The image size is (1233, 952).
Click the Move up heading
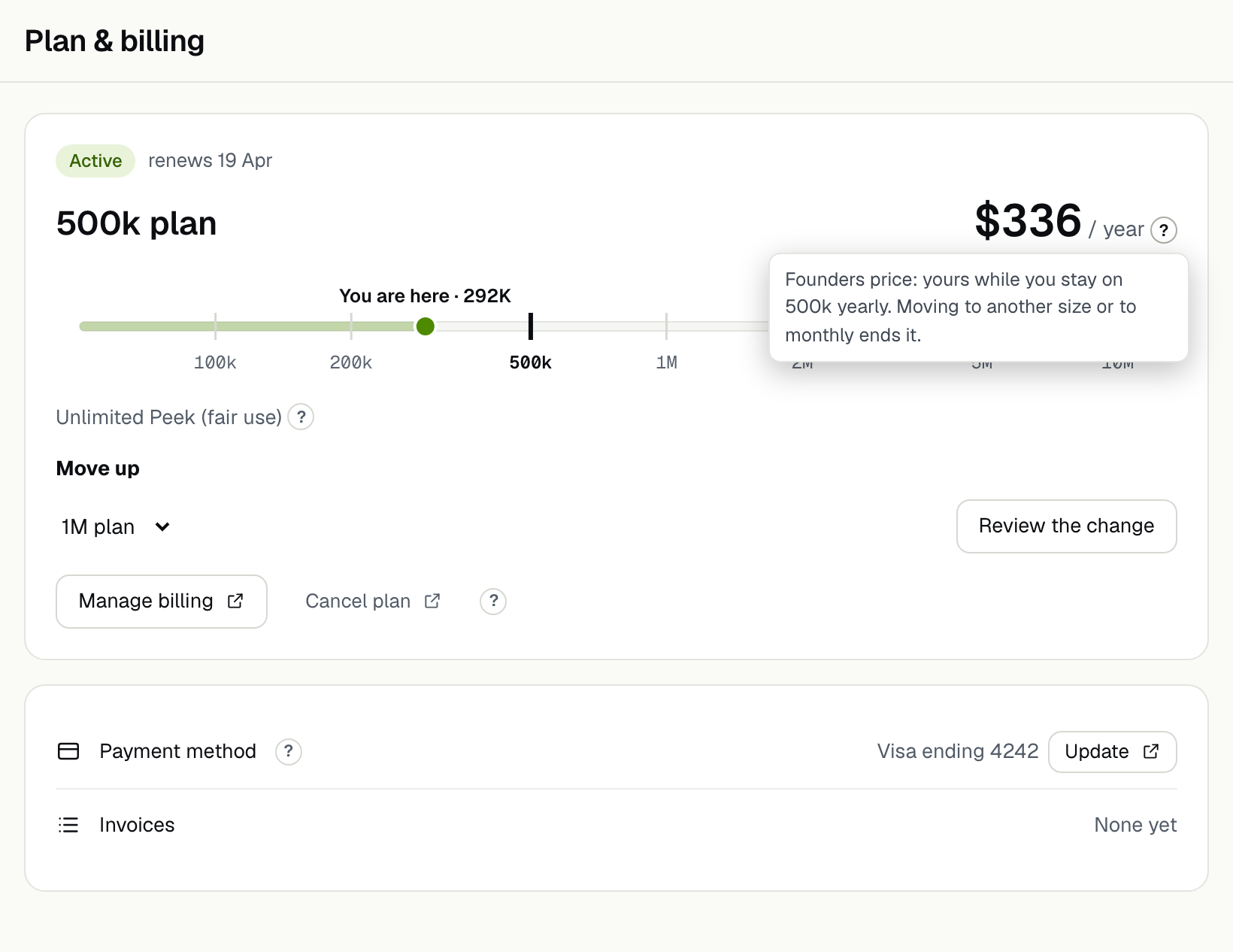[x=98, y=468]
